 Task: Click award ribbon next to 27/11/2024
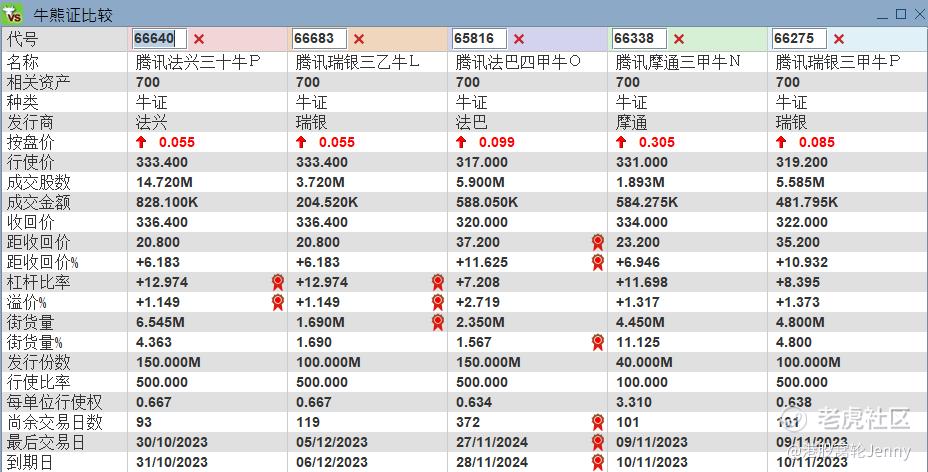click(x=598, y=442)
